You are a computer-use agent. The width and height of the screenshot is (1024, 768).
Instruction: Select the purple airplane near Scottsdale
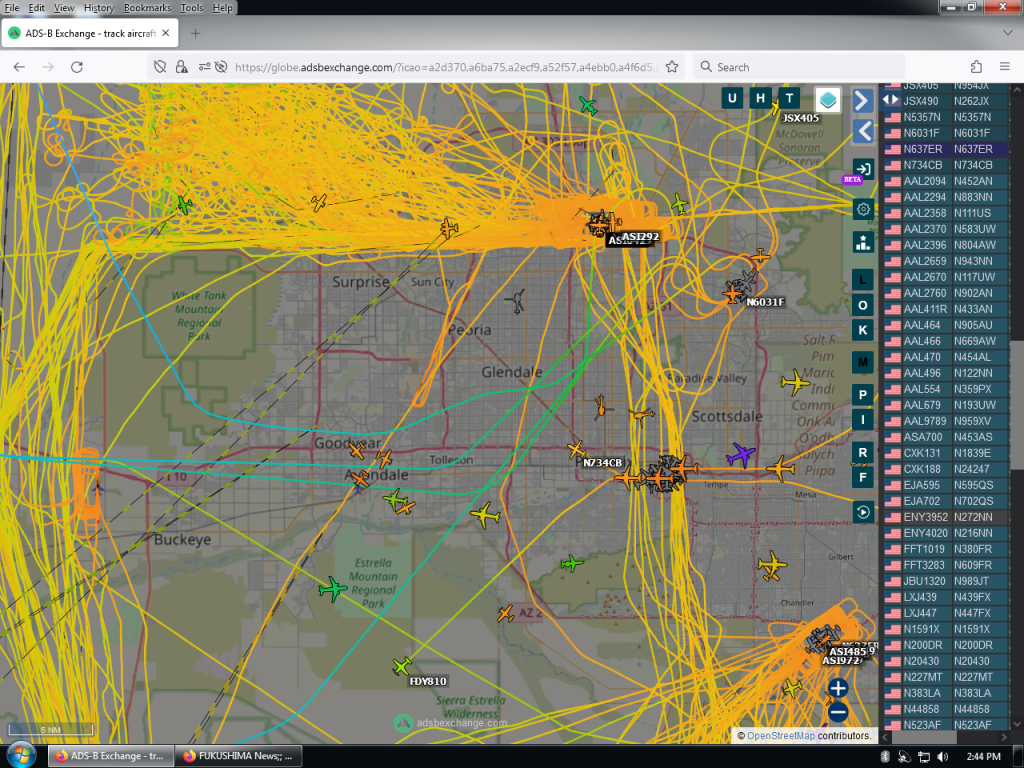pos(741,454)
